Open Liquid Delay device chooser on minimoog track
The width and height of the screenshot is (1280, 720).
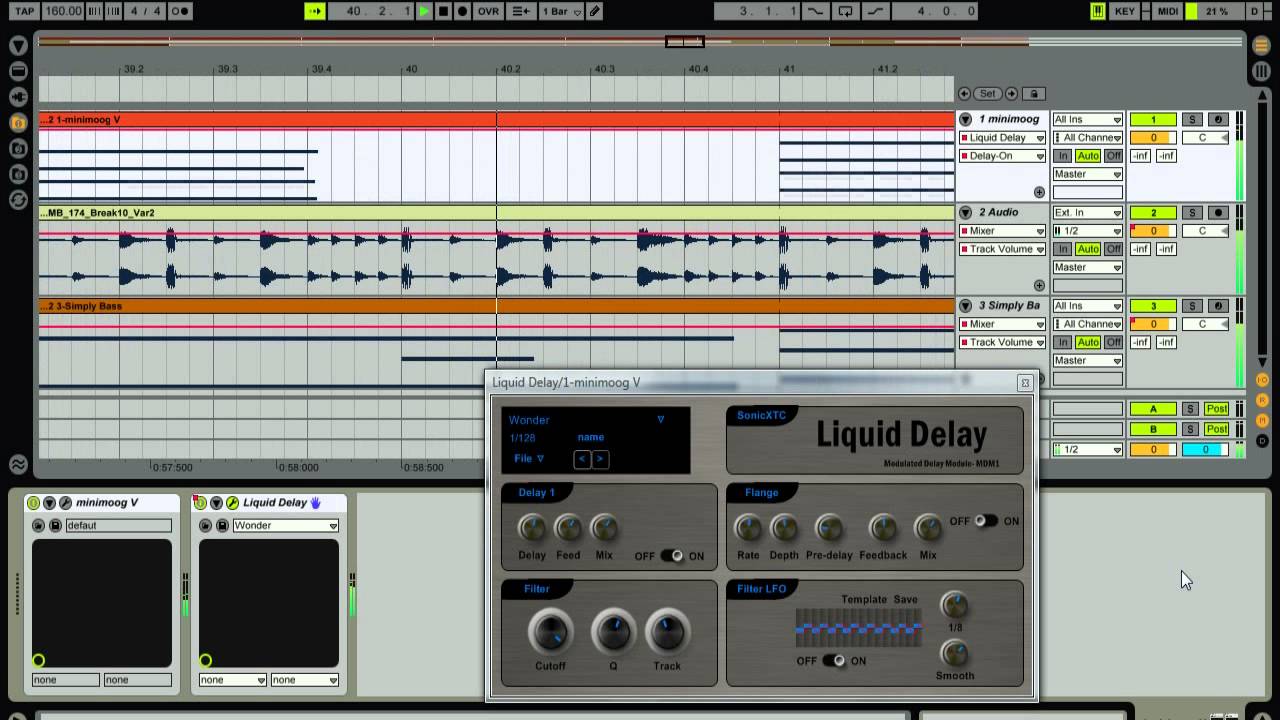1003,138
